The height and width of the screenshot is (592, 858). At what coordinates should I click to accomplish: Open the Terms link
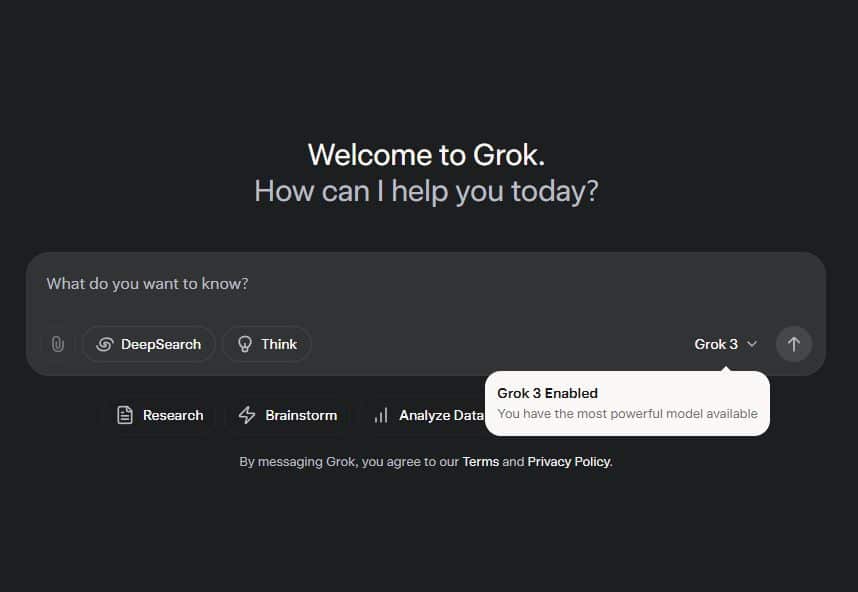(480, 462)
